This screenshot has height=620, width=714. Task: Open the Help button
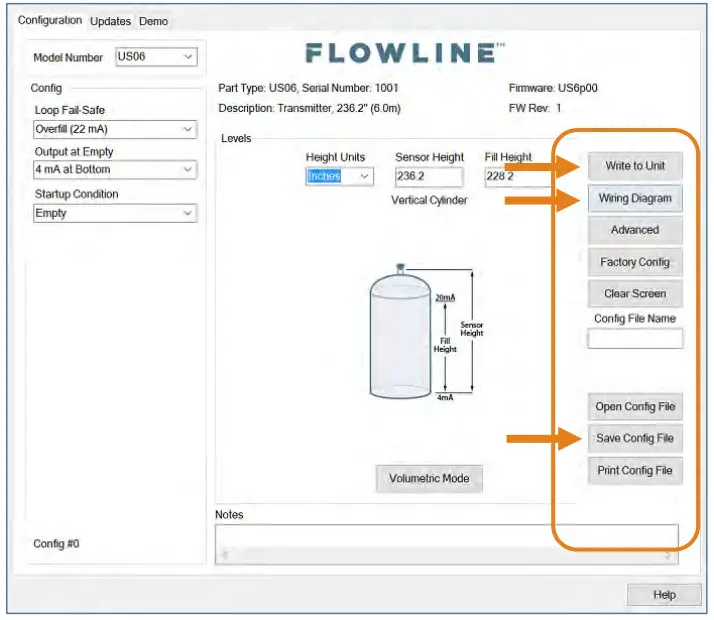pyautogui.click(x=664, y=595)
